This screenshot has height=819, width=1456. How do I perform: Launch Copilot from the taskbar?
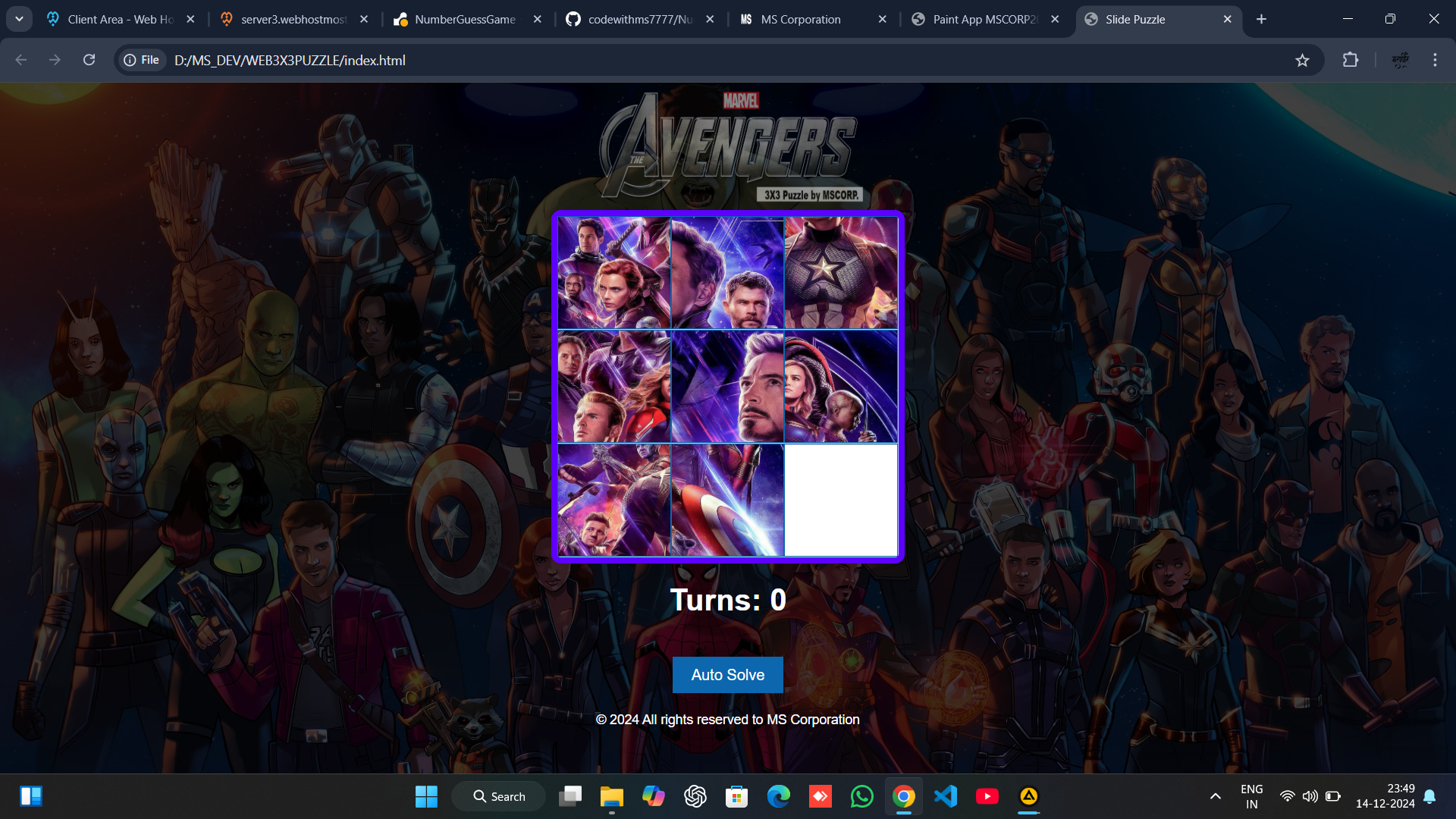click(x=654, y=796)
